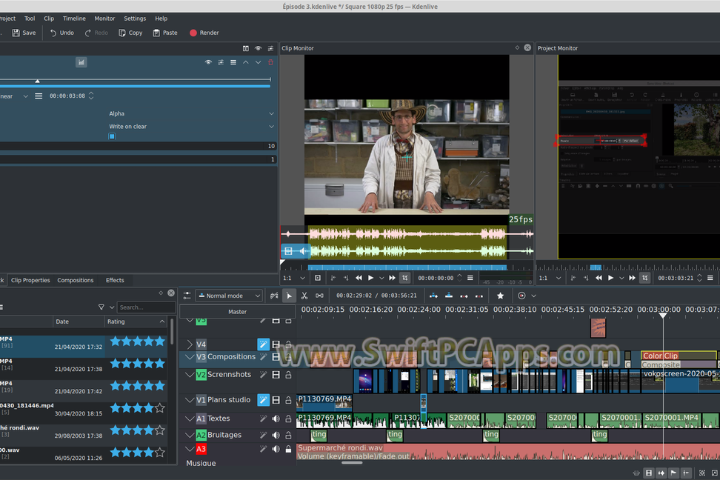Screen dimensions: 720x480
Task: Open Project Monitor zoom 1:1 dropdown
Action: (550, 278)
